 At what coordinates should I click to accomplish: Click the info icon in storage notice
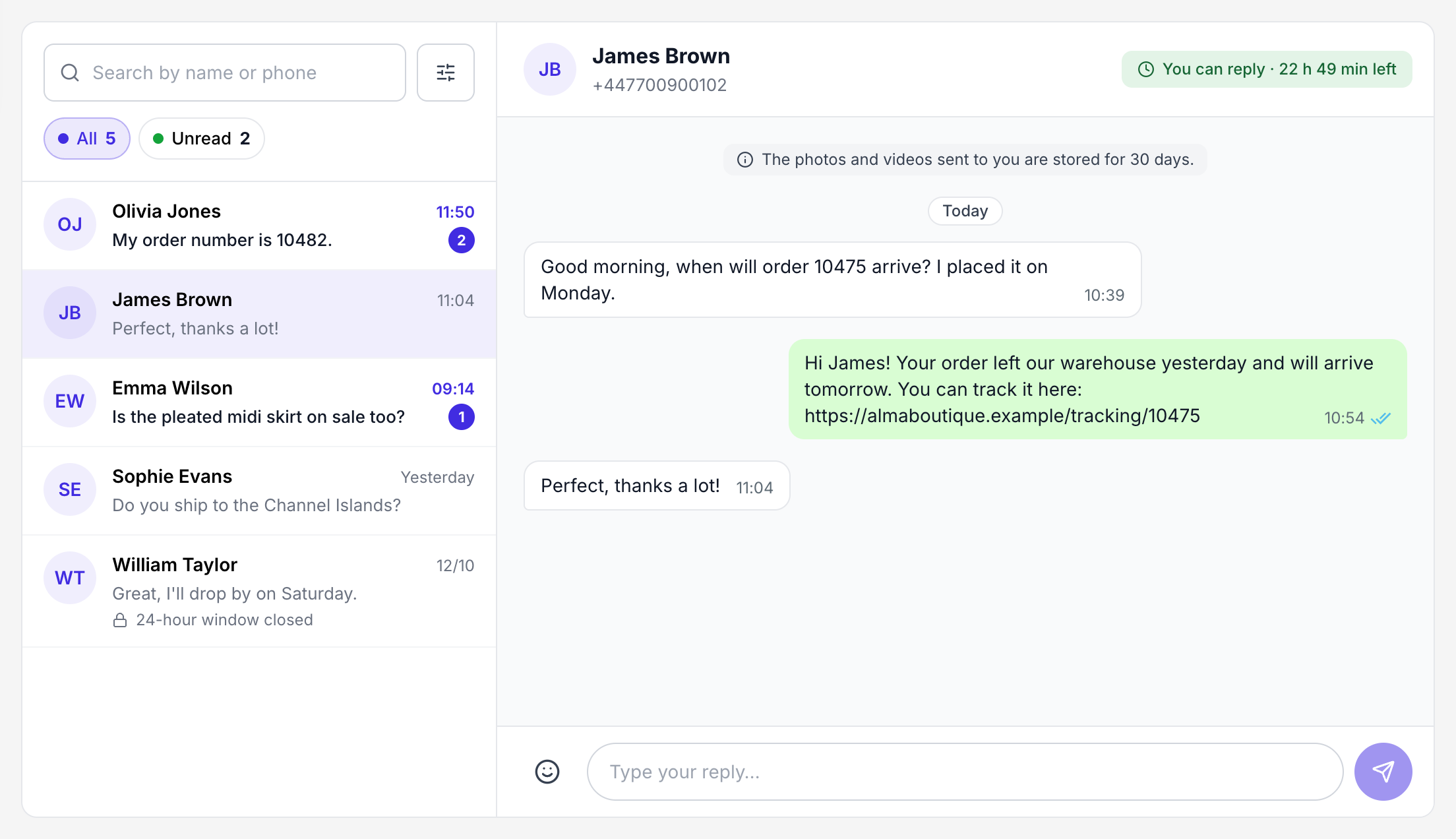click(745, 160)
